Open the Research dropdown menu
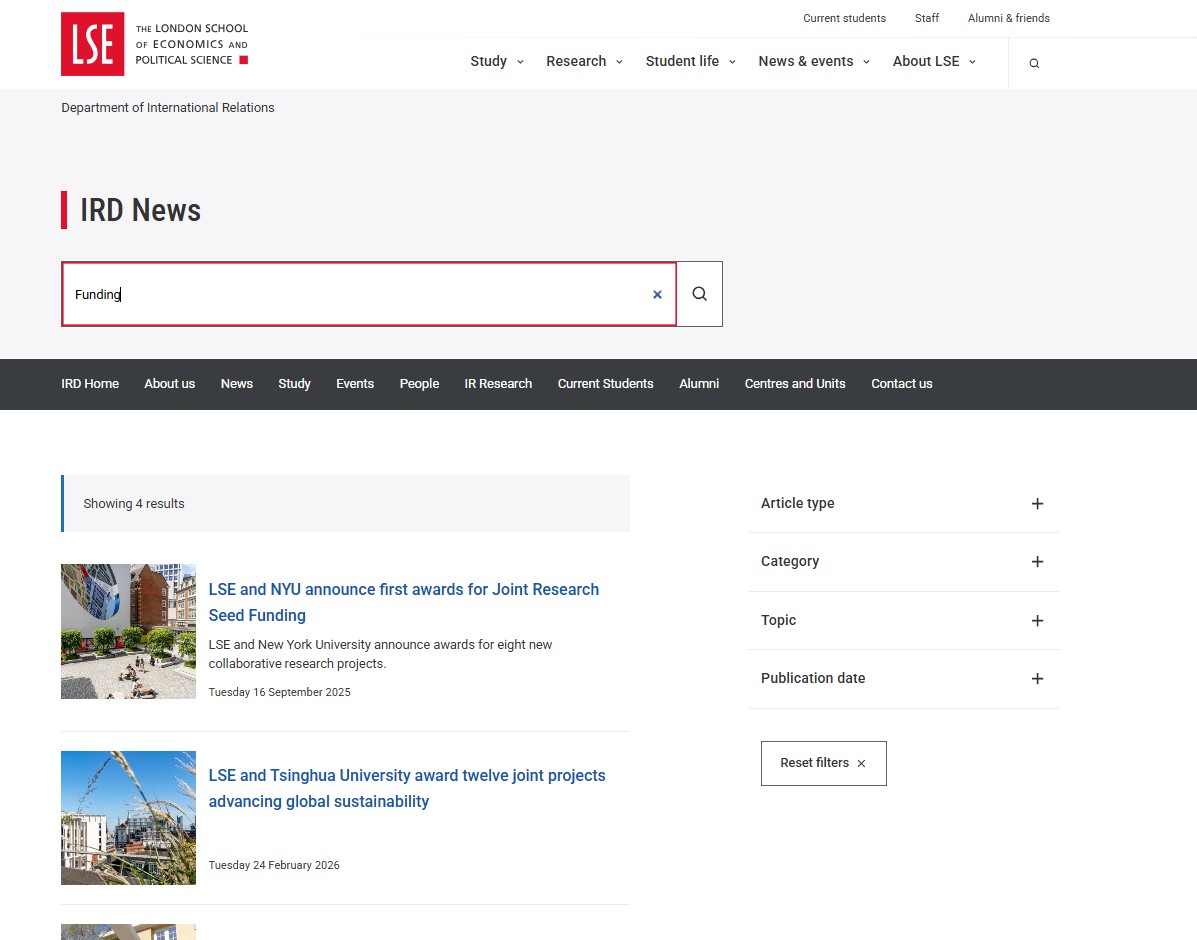 pos(584,61)
